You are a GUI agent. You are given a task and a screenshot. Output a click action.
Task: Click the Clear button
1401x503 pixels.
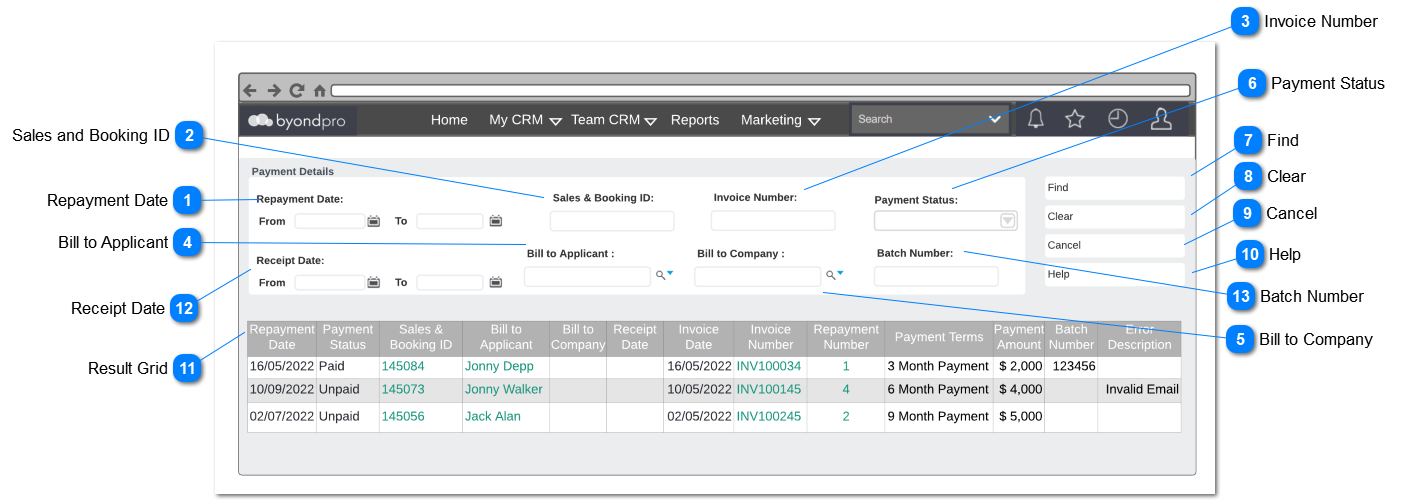tap(1115, 217)
